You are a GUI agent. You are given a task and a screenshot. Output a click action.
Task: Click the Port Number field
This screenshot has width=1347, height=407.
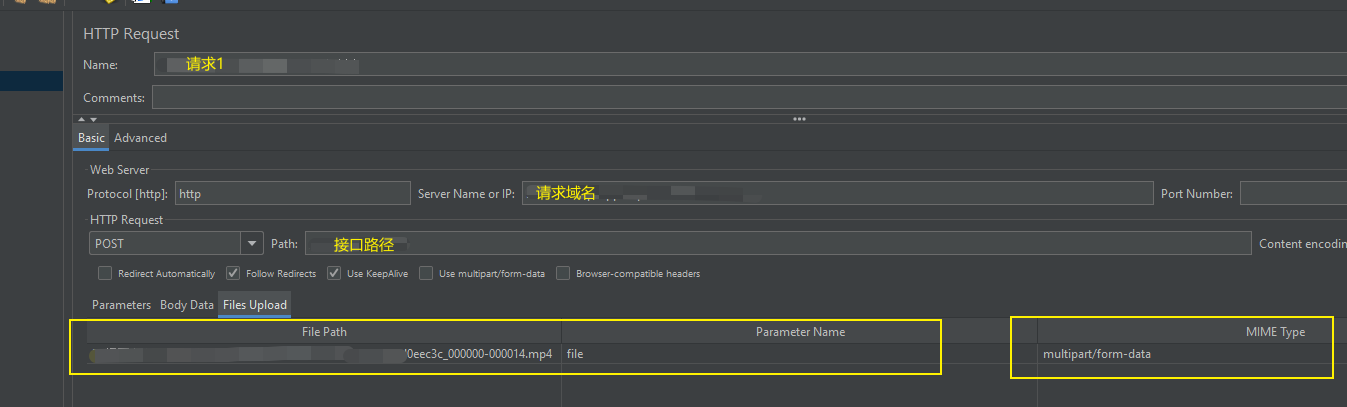pos(1293,194)
